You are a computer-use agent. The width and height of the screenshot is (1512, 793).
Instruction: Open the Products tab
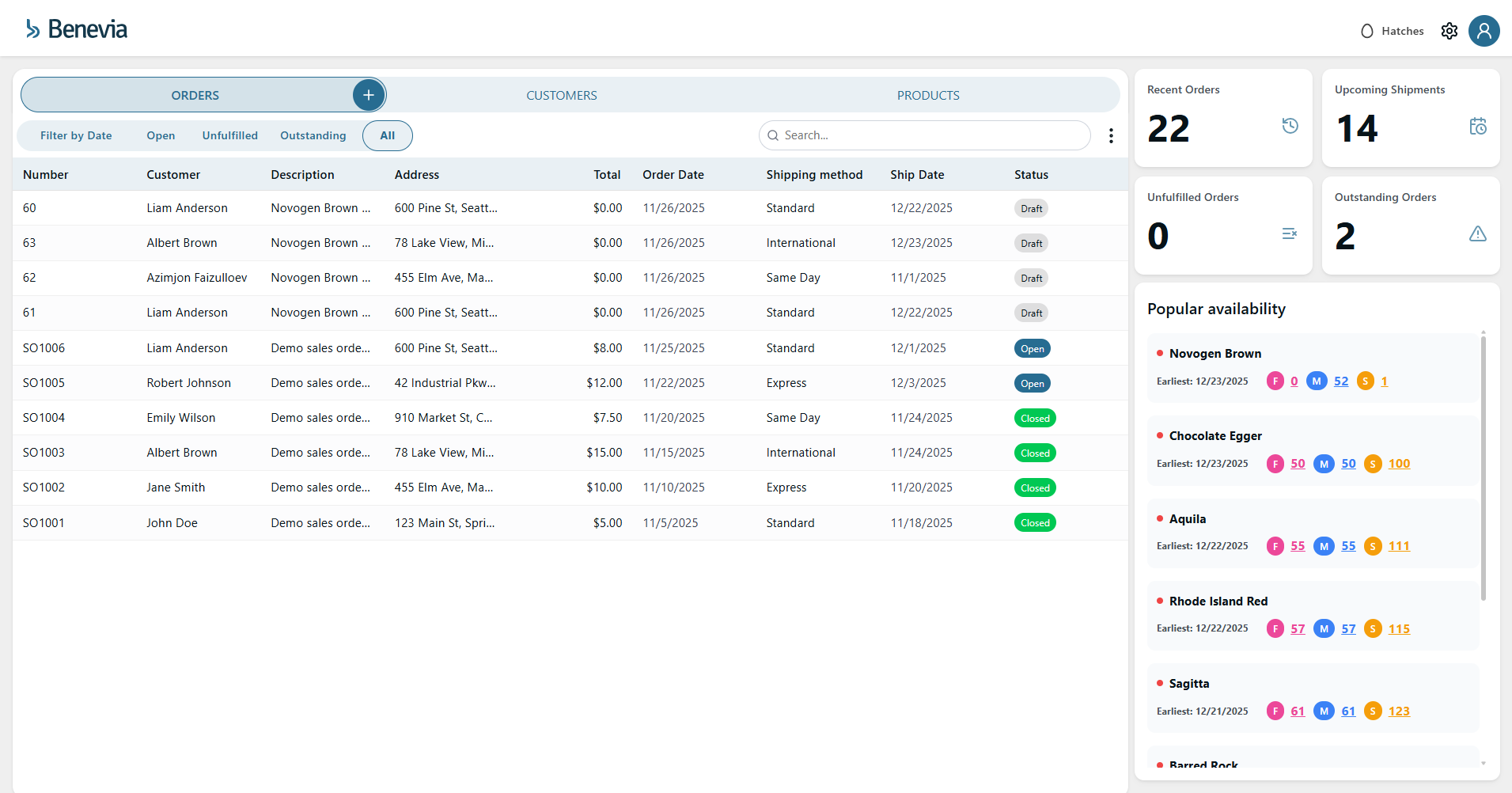[927, 94]
